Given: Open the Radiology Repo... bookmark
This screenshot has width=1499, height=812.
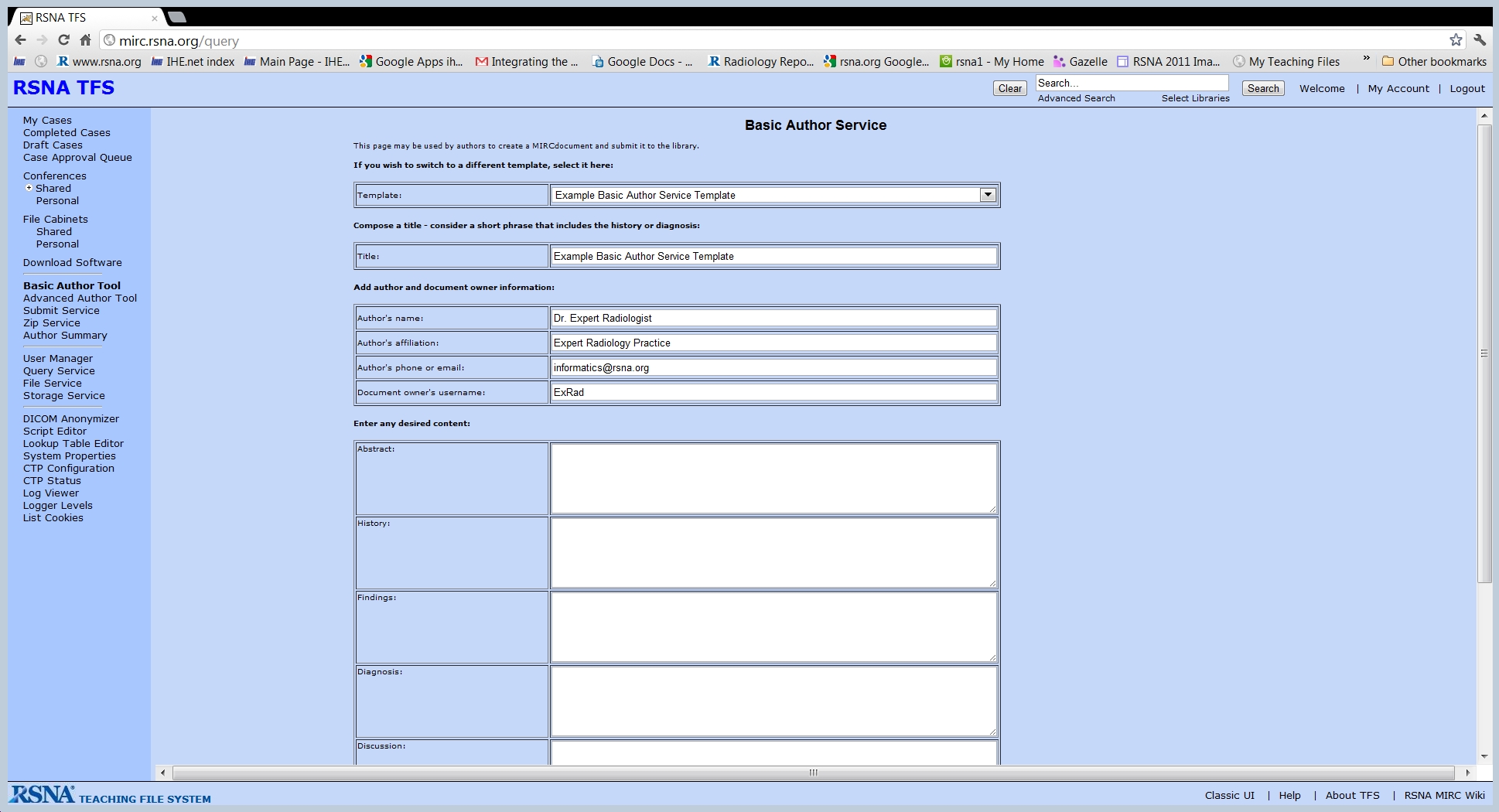Looking at the screenshot, I should coord(761,62).
